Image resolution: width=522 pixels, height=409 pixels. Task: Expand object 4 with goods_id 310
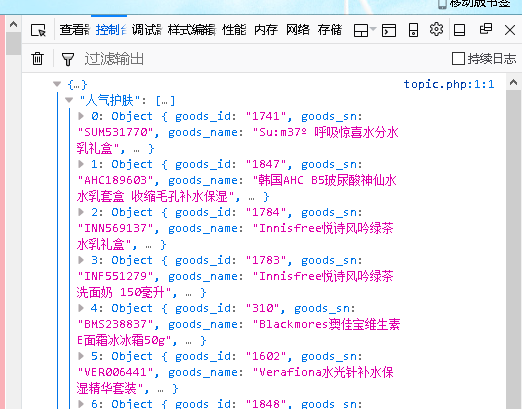81,308
